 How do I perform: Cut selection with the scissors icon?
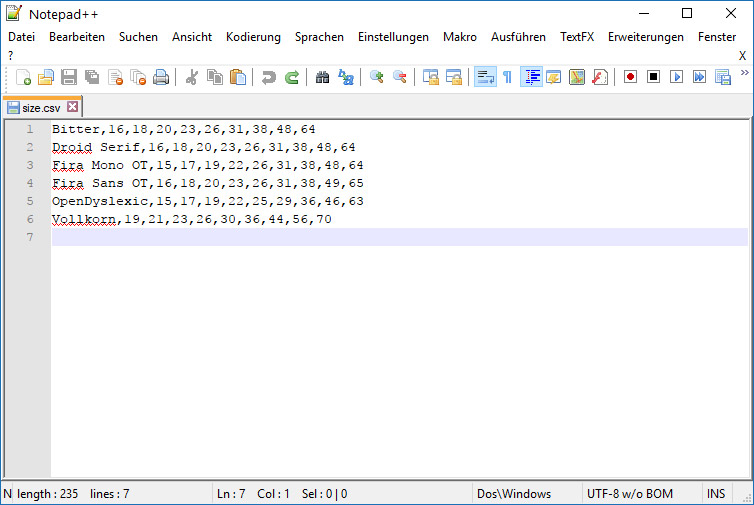[x=192, y=77]
